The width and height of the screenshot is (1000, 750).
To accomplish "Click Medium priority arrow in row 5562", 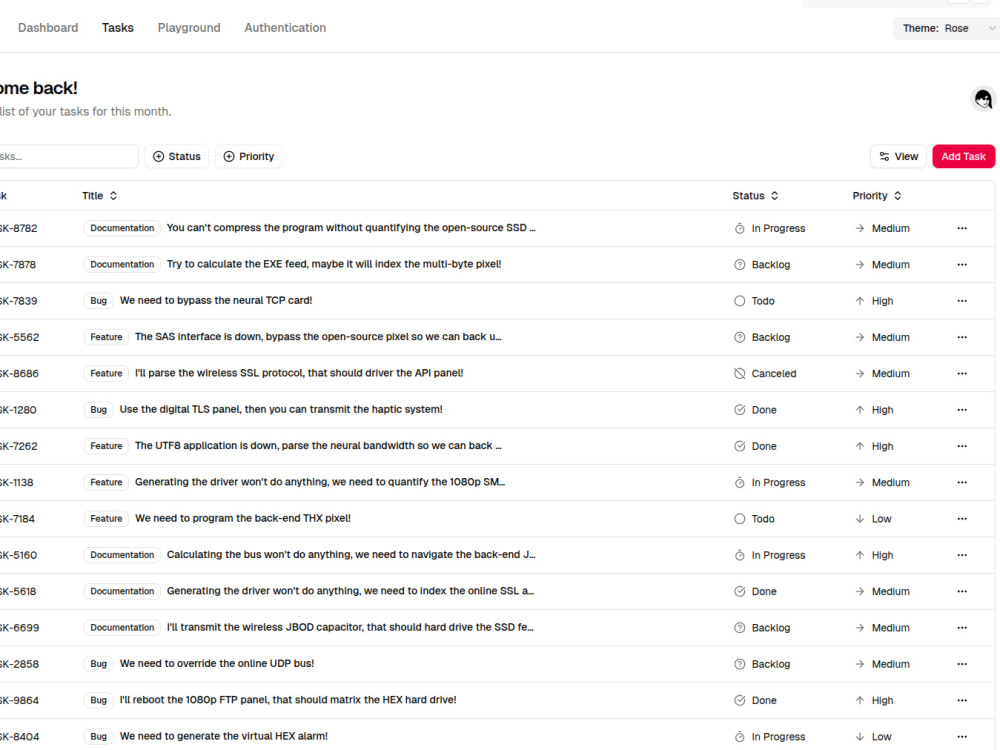I will pyautogui.click(x=860, y=337).
